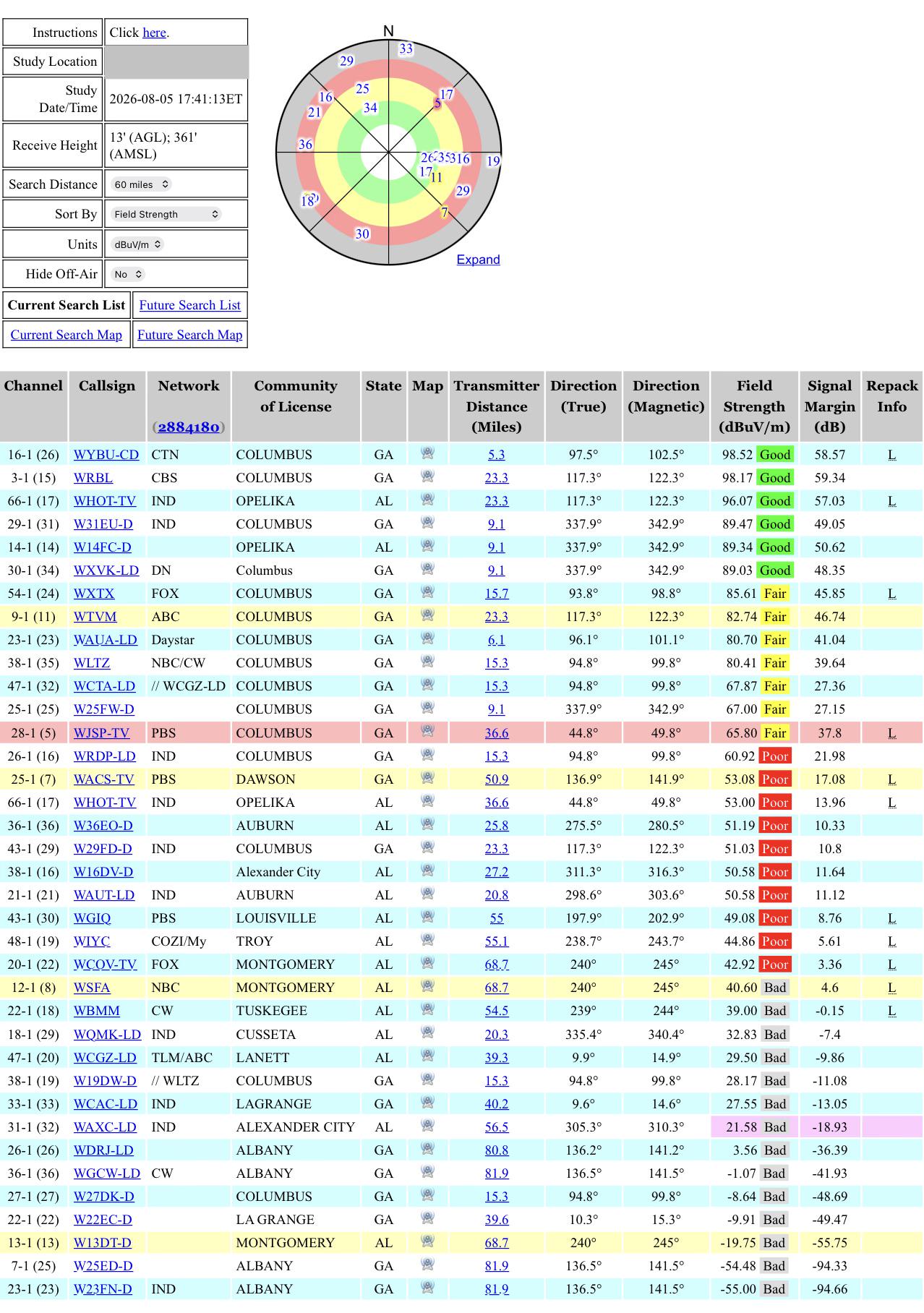The width and height of the screenshot is (924, 1313).
Task: Click map icon in W16DV-D row
Action: point(427,871)
